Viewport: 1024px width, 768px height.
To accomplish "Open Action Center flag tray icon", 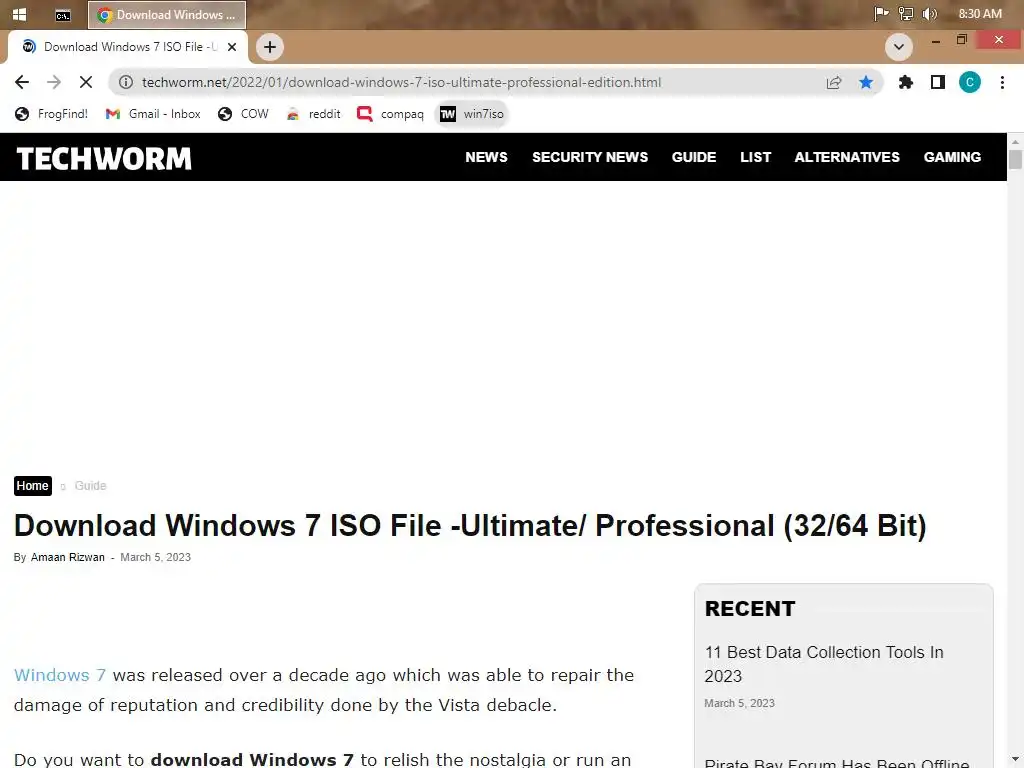I will coord(881,14).
